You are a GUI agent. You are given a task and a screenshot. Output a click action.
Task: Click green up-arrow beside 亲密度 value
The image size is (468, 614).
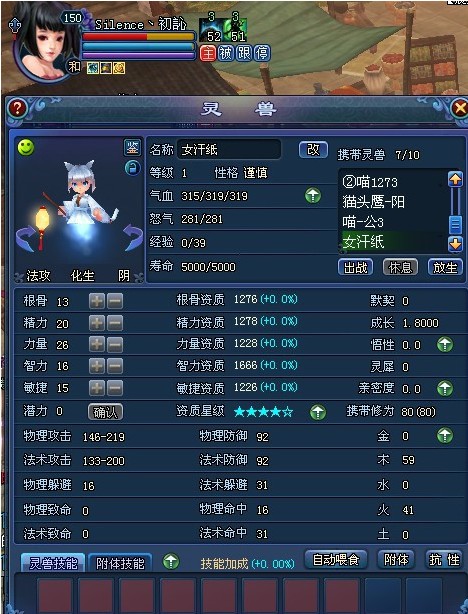click(x=445, y=388)
